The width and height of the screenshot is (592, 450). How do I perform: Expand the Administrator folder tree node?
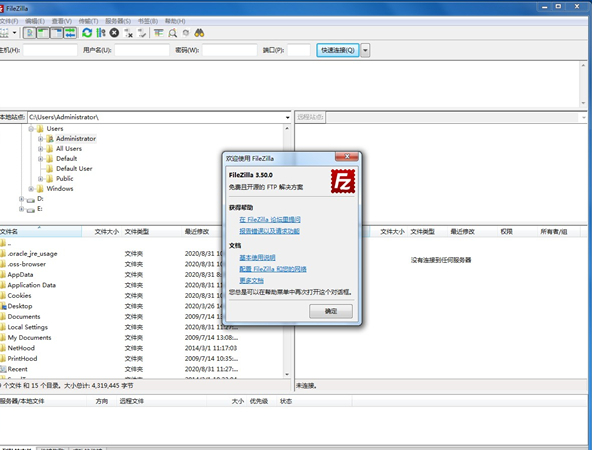click(40, 139)
